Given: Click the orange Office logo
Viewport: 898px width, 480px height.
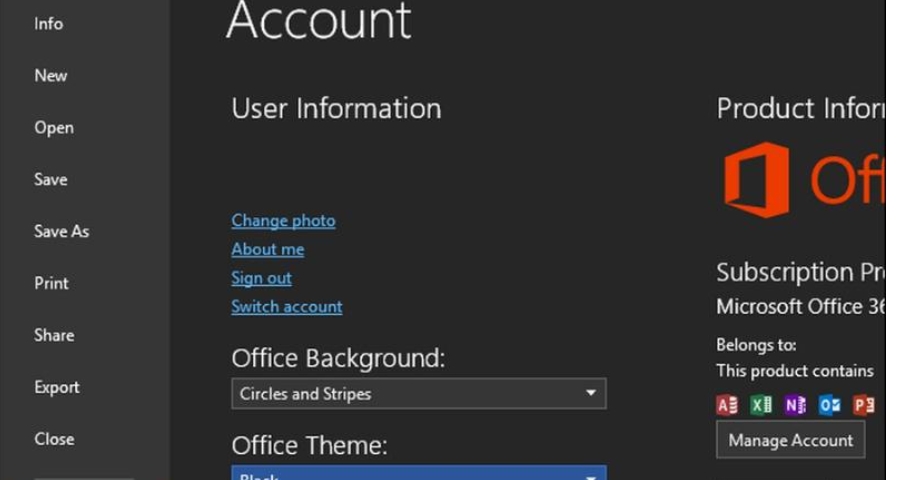Looking at the screenshot, I should 757,180.
